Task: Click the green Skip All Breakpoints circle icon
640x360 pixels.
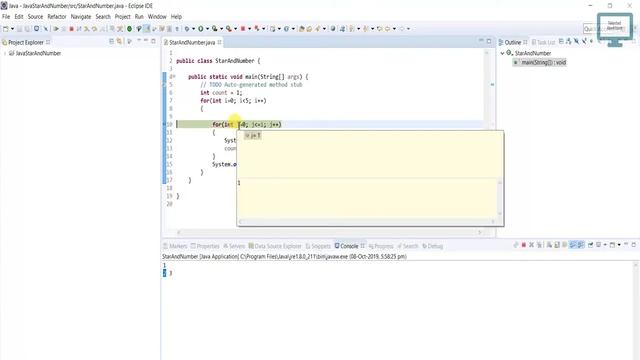Action: click(129, 29)
